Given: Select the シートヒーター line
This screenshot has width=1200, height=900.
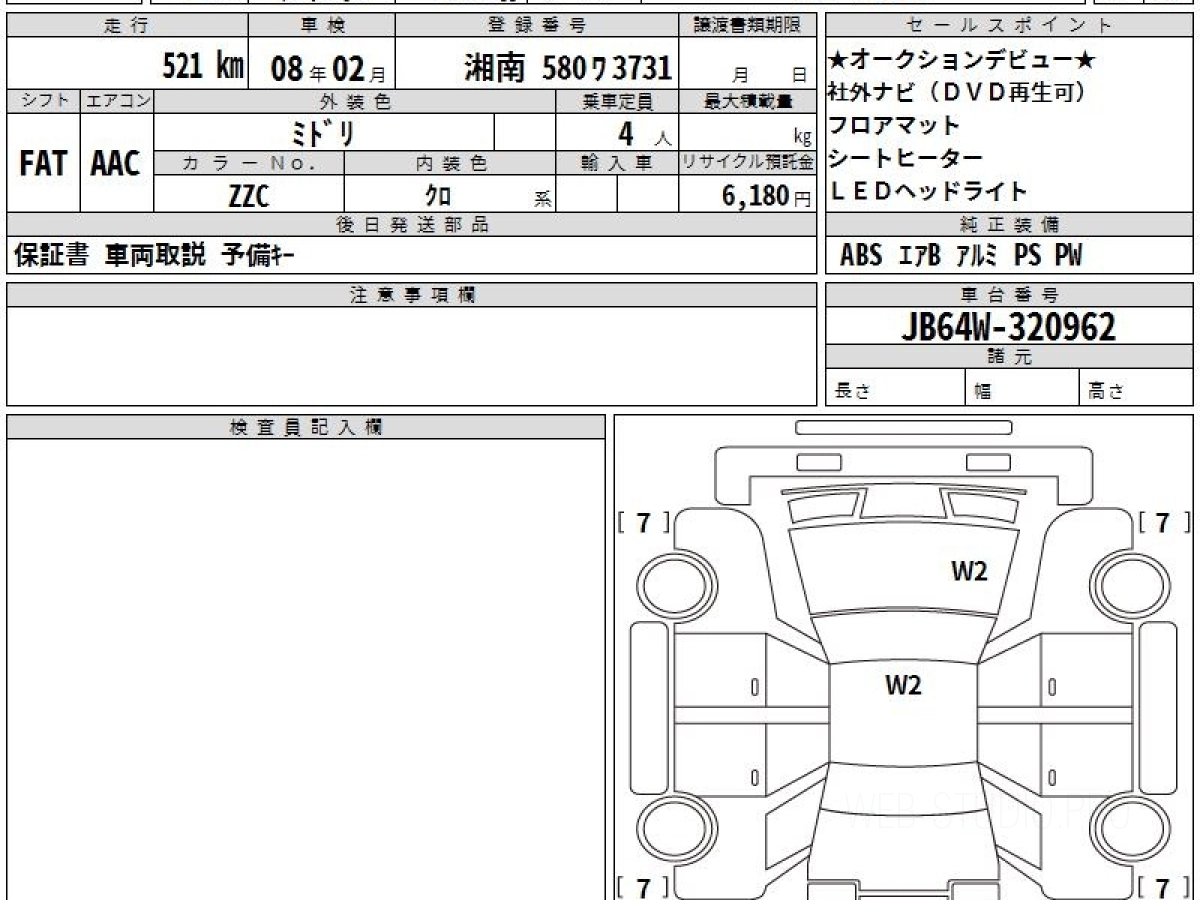Looking at the screenshot, I should [906, 158].
